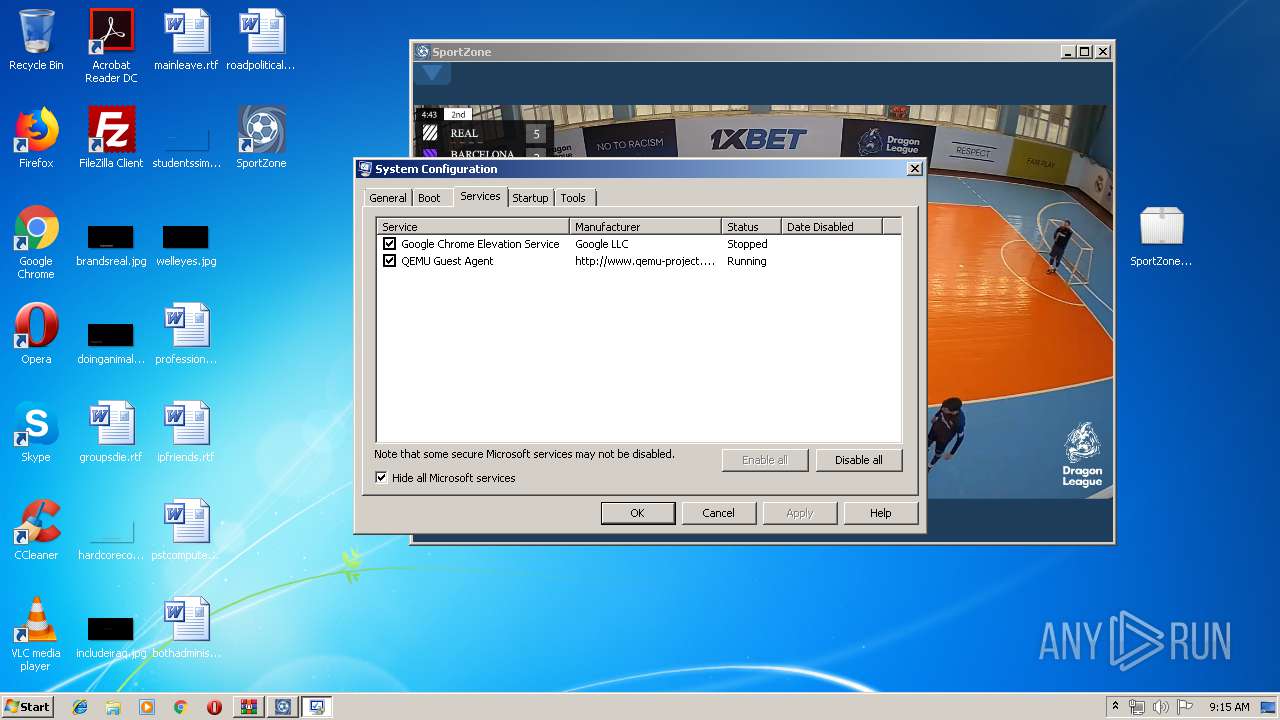The height and width of the screenshot is (720, 1280).
Task: Expand the SportZone dropdown arrow menu
Action: (x=432, y=73)
